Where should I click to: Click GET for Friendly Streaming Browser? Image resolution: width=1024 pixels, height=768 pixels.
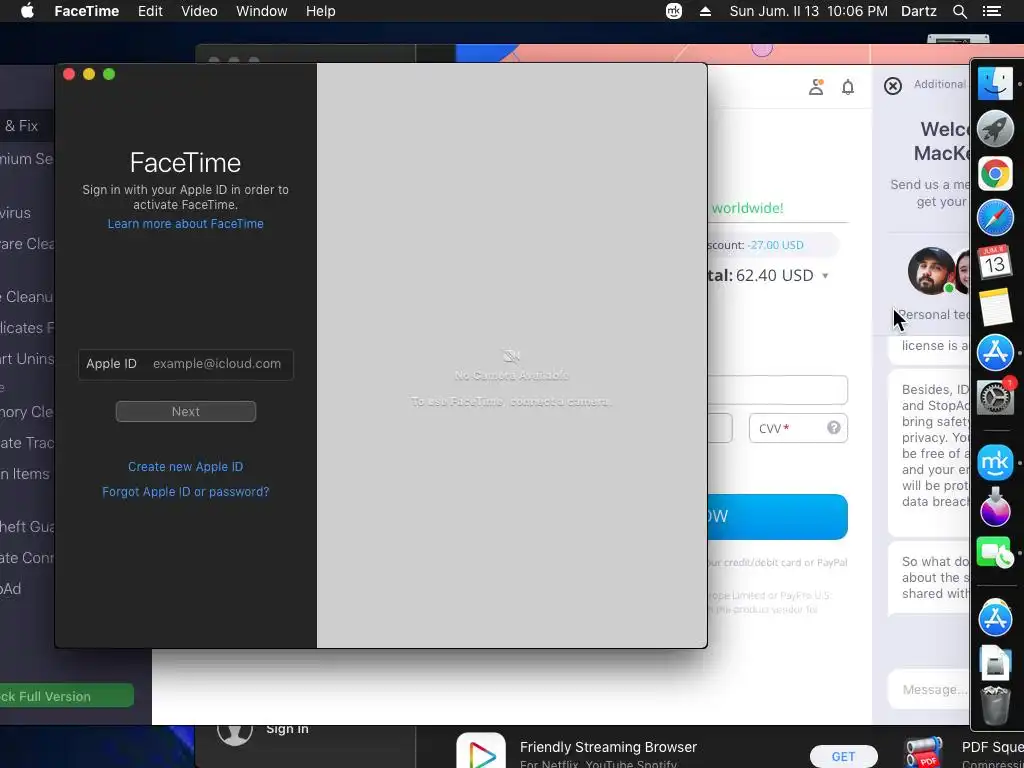(843, 756)
